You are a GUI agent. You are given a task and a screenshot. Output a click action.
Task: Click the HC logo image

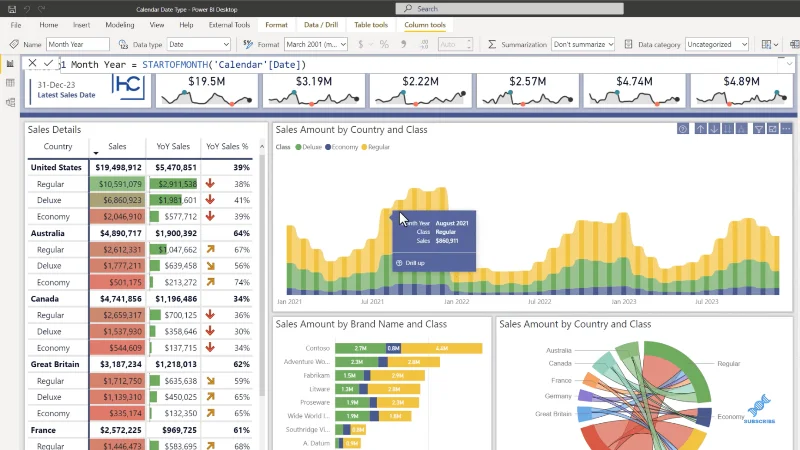(x=129, y=87)
